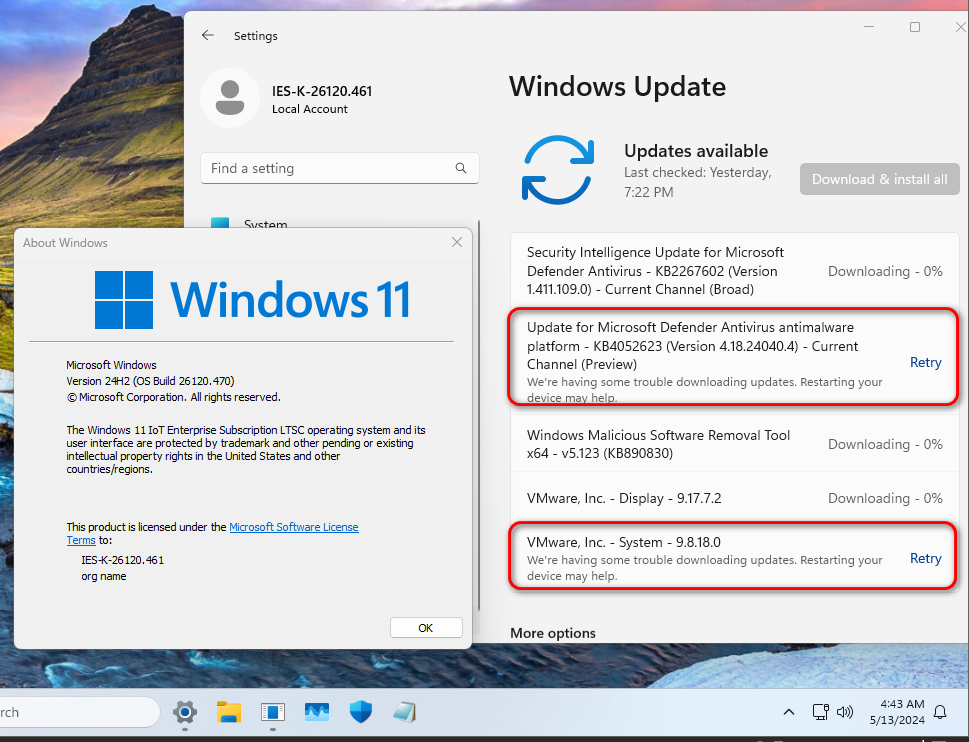
Task: Click OK in About Windows dialog
Action: point(426,628)
